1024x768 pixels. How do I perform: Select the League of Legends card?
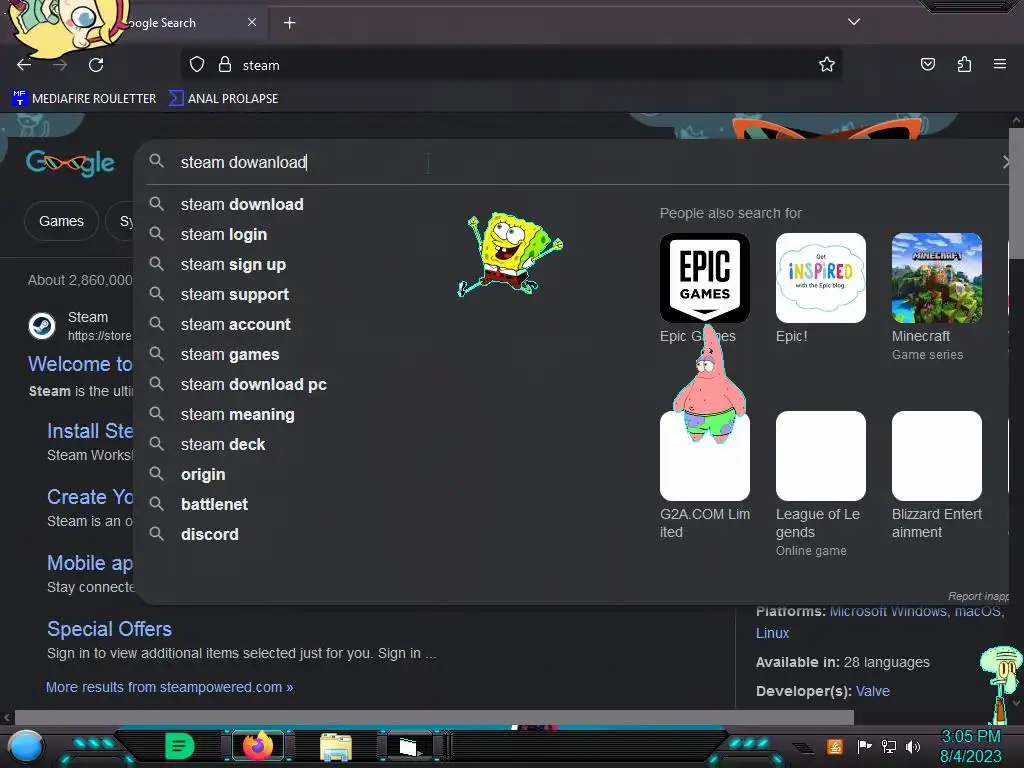click(821, 483)
